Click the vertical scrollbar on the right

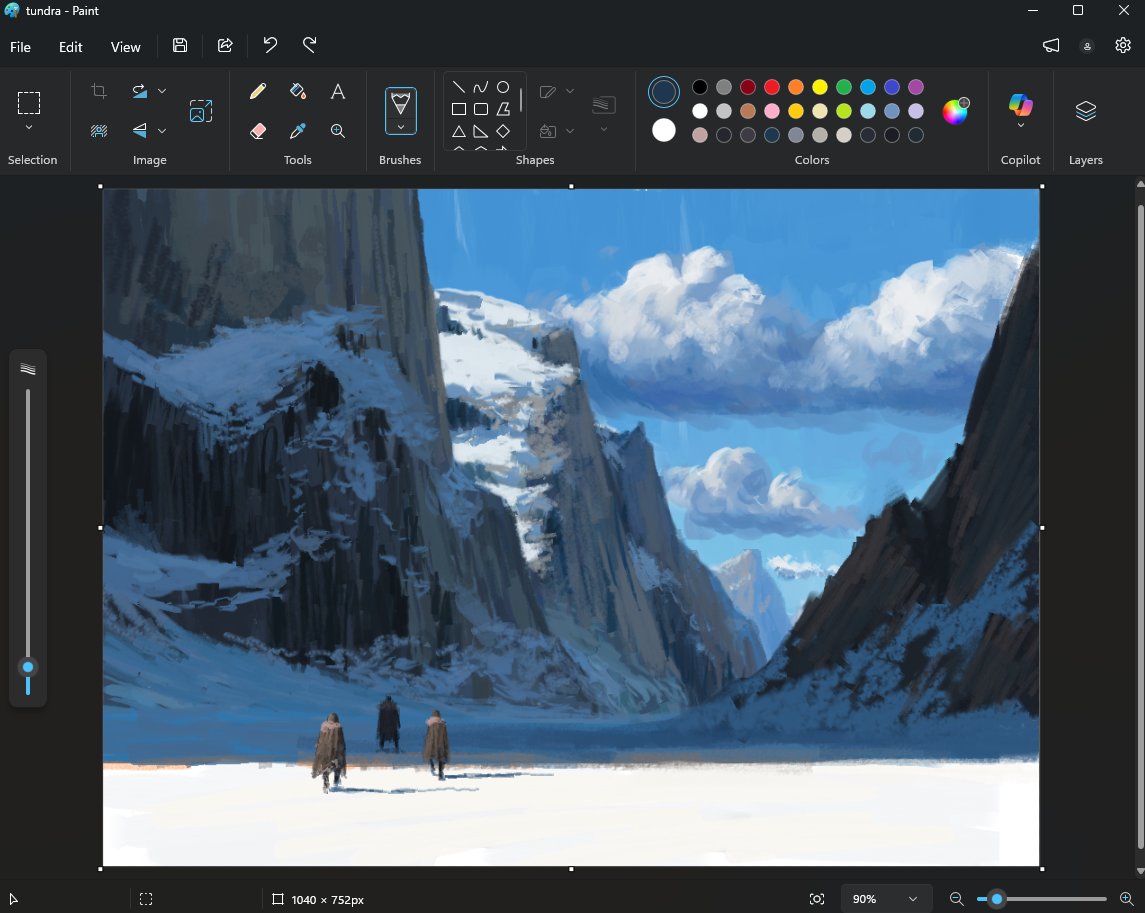pos(1141,527)
